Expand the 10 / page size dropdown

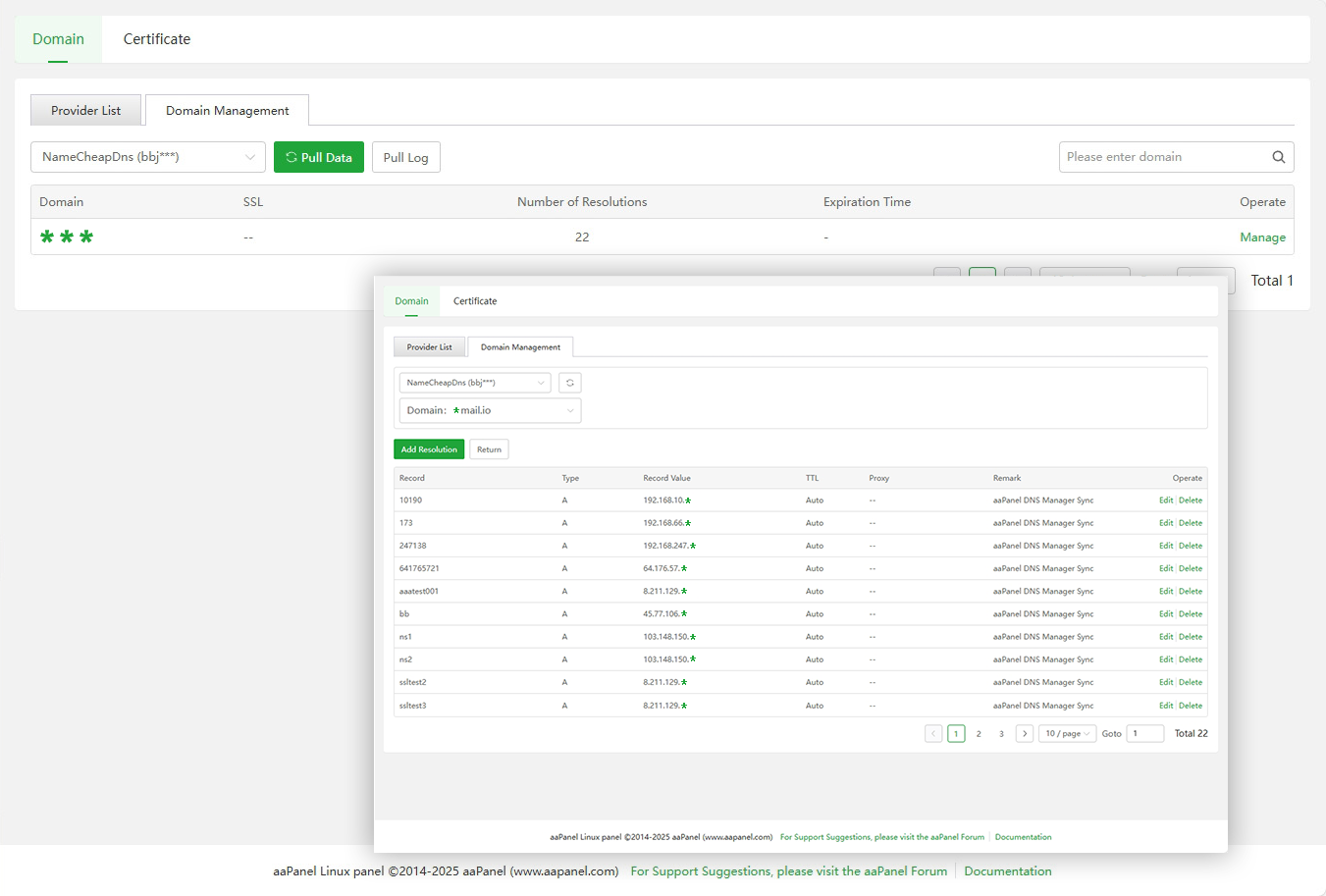point(1067,734)
